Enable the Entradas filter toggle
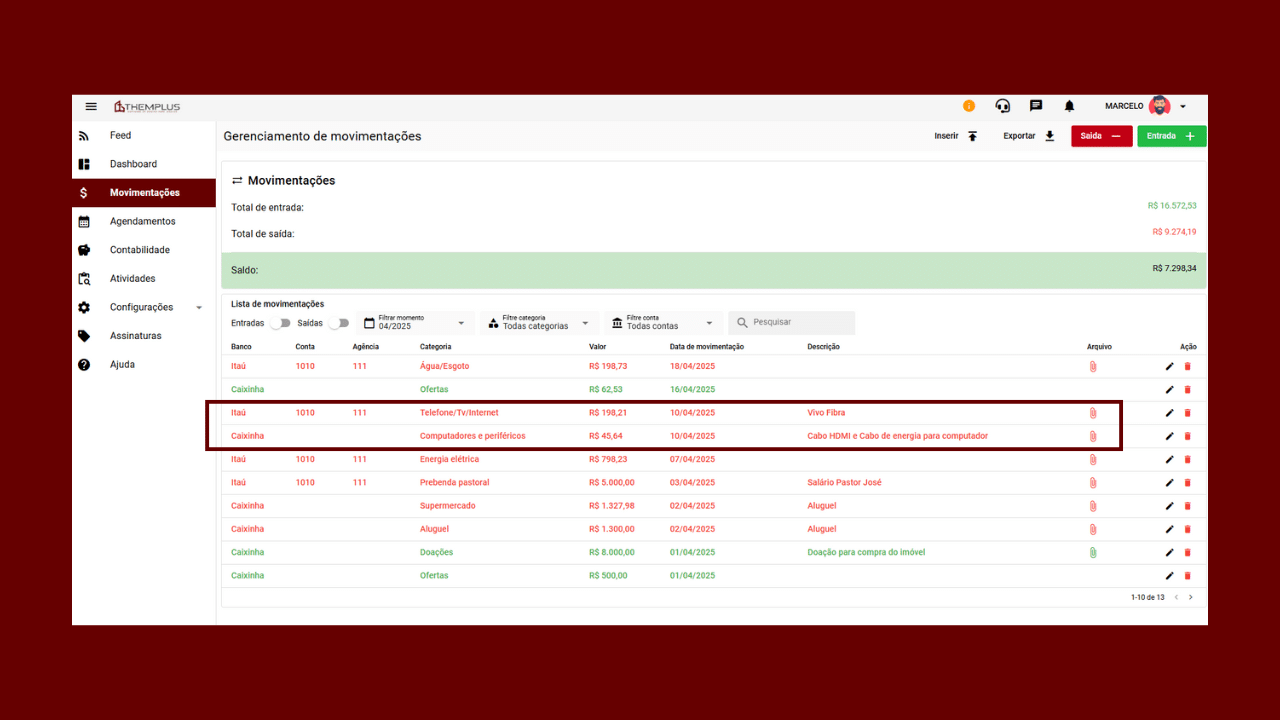This screenshot has height=720, width=1280. 280,323
